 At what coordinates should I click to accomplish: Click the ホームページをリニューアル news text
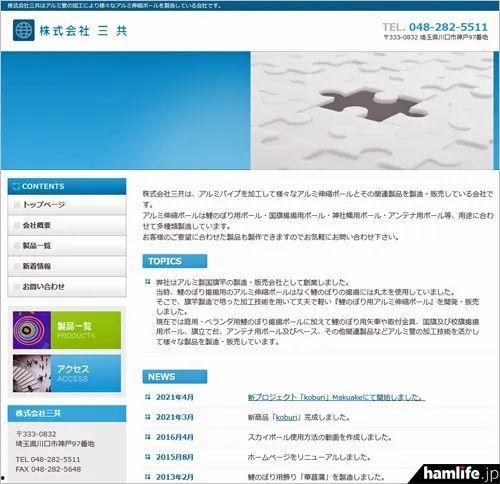pyautogui.click(x=309, y=457)
